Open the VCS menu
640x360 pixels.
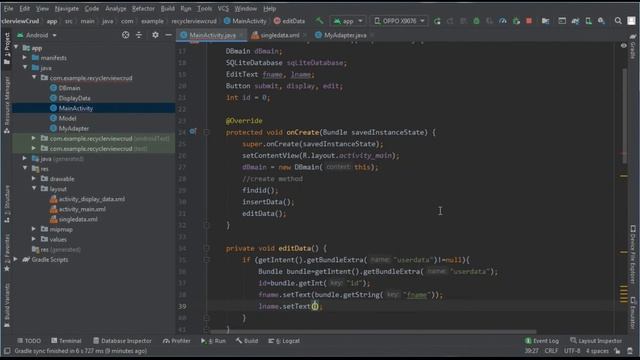(223, 8)
